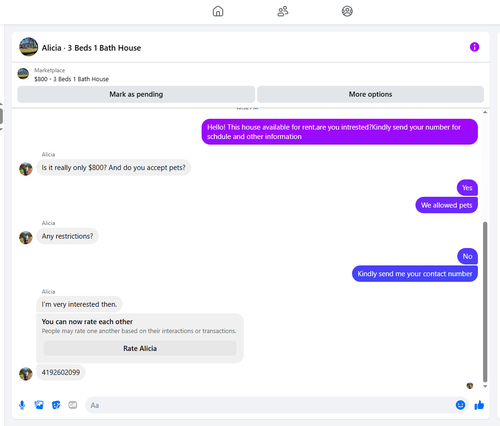Go to the Home icon
The height and width of the screenshot is (426, 500).
[x=218, y=11]
